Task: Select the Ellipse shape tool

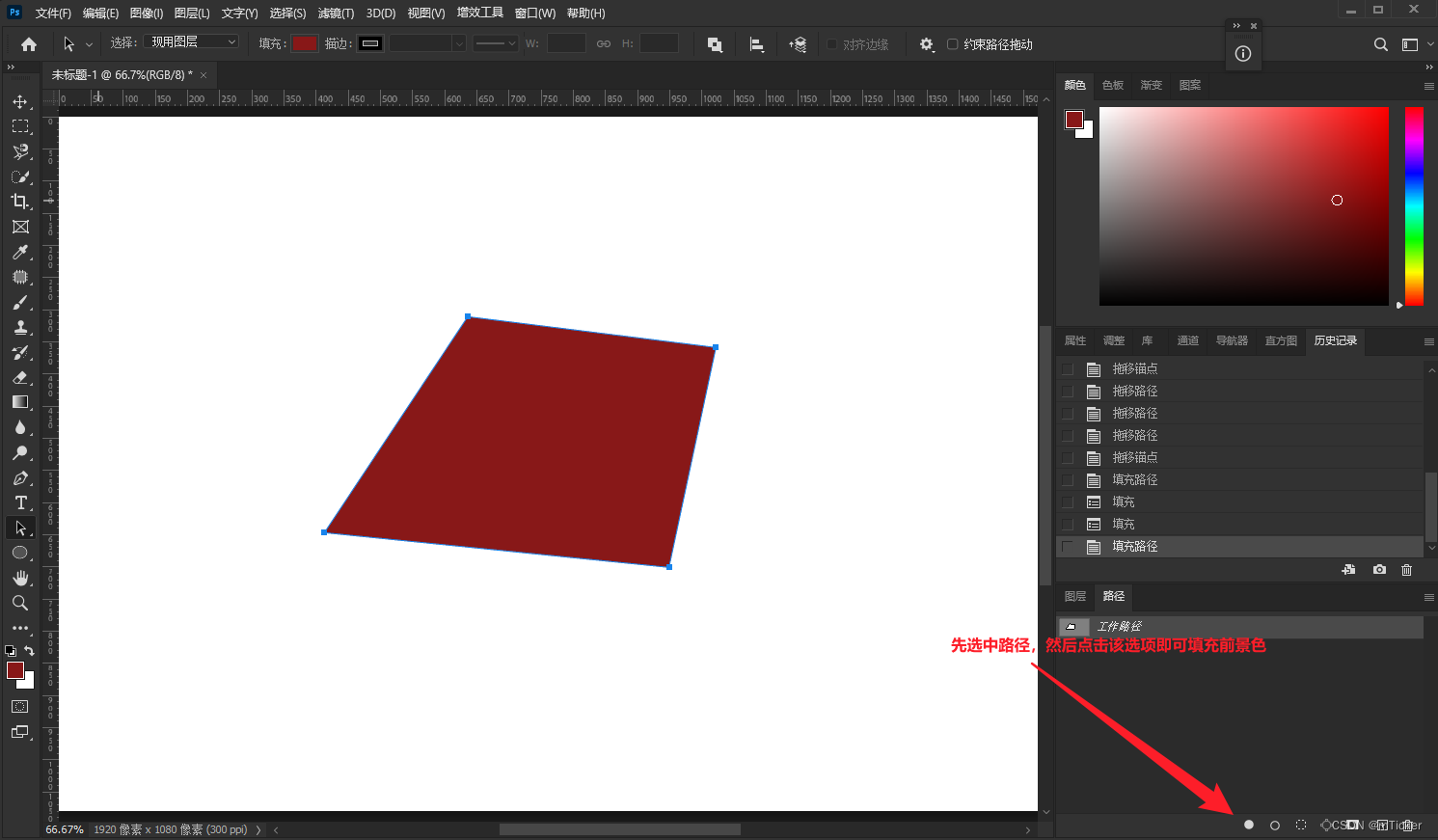Action: (x=20, y=553)
